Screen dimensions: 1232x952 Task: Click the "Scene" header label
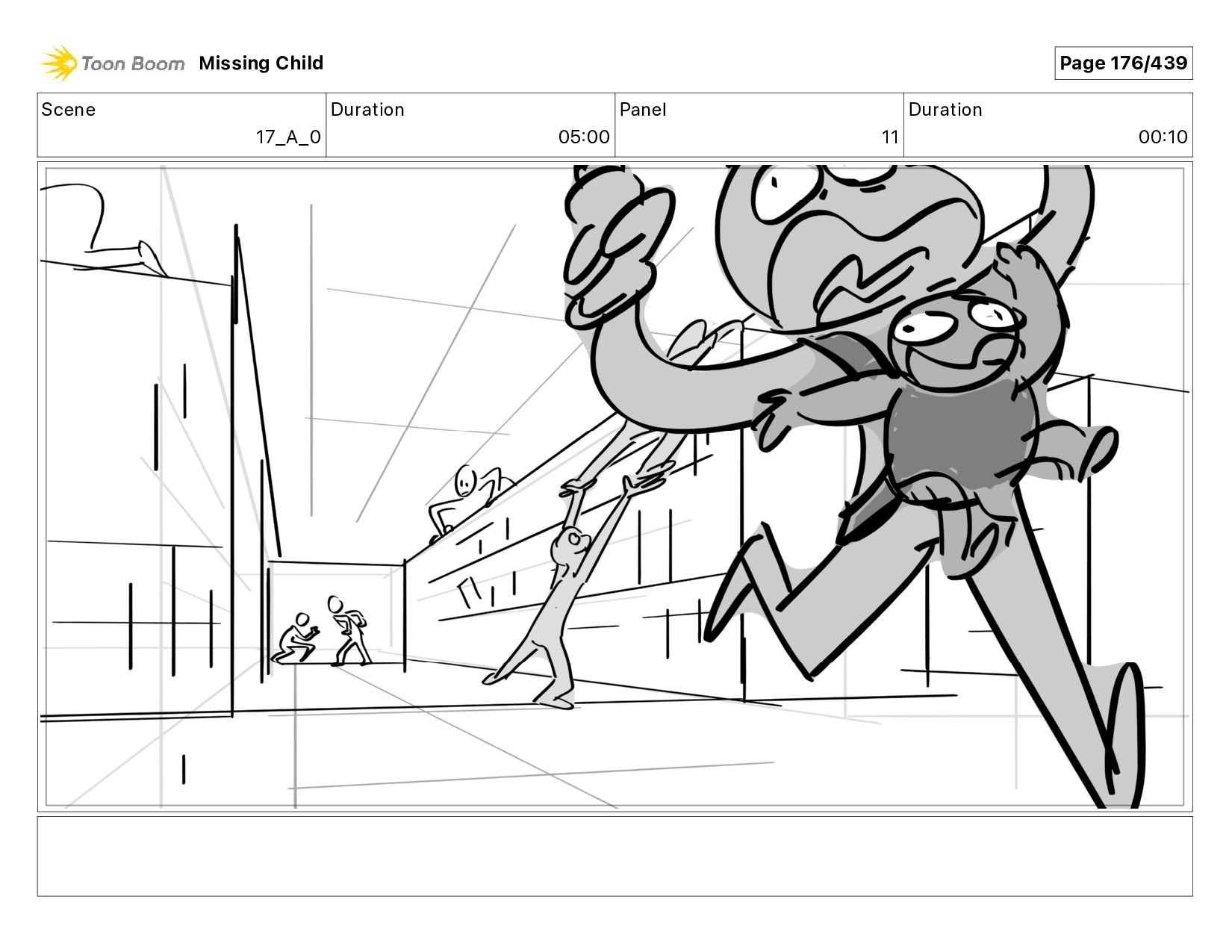[x=69, y=110]
